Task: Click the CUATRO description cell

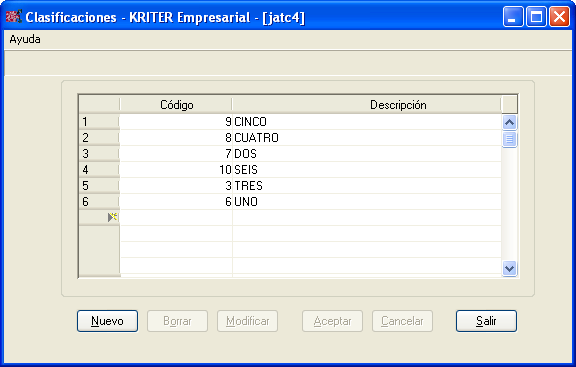Action: (x=367, y=138)
